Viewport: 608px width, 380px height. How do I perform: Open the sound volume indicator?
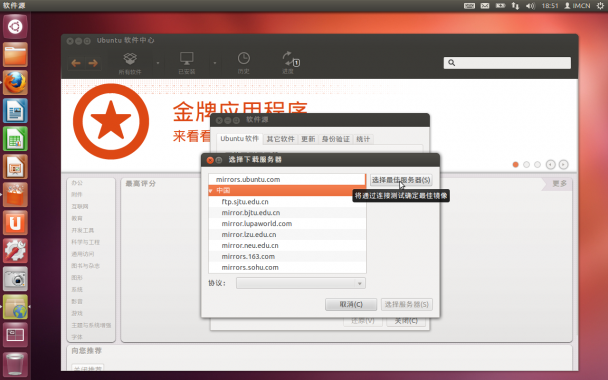tap(530, 6)
